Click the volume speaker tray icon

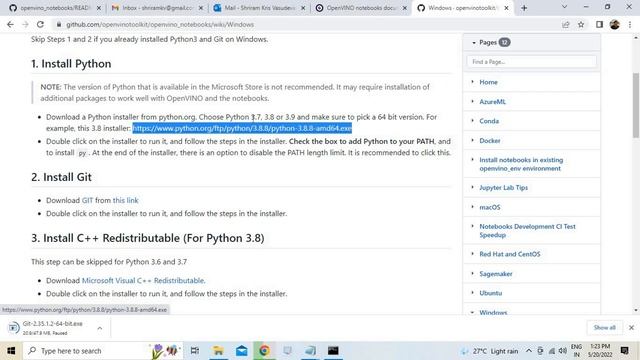coord(563,351)
